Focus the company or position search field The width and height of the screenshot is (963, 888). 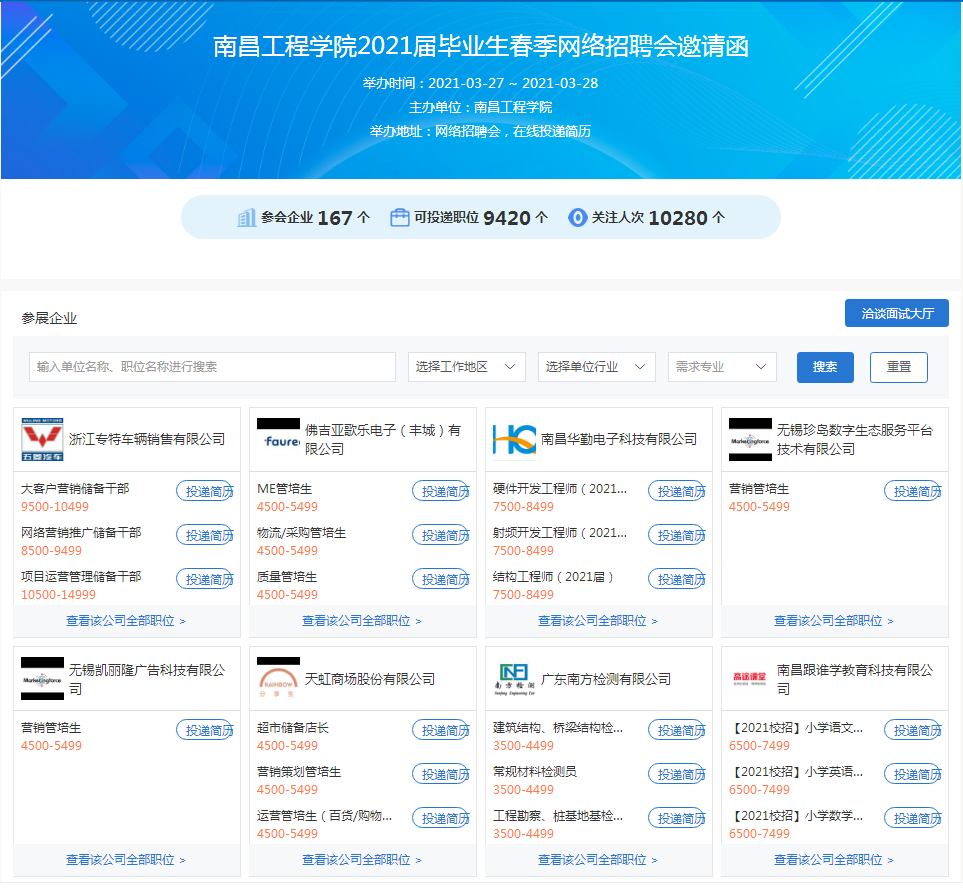click(212, 367)
